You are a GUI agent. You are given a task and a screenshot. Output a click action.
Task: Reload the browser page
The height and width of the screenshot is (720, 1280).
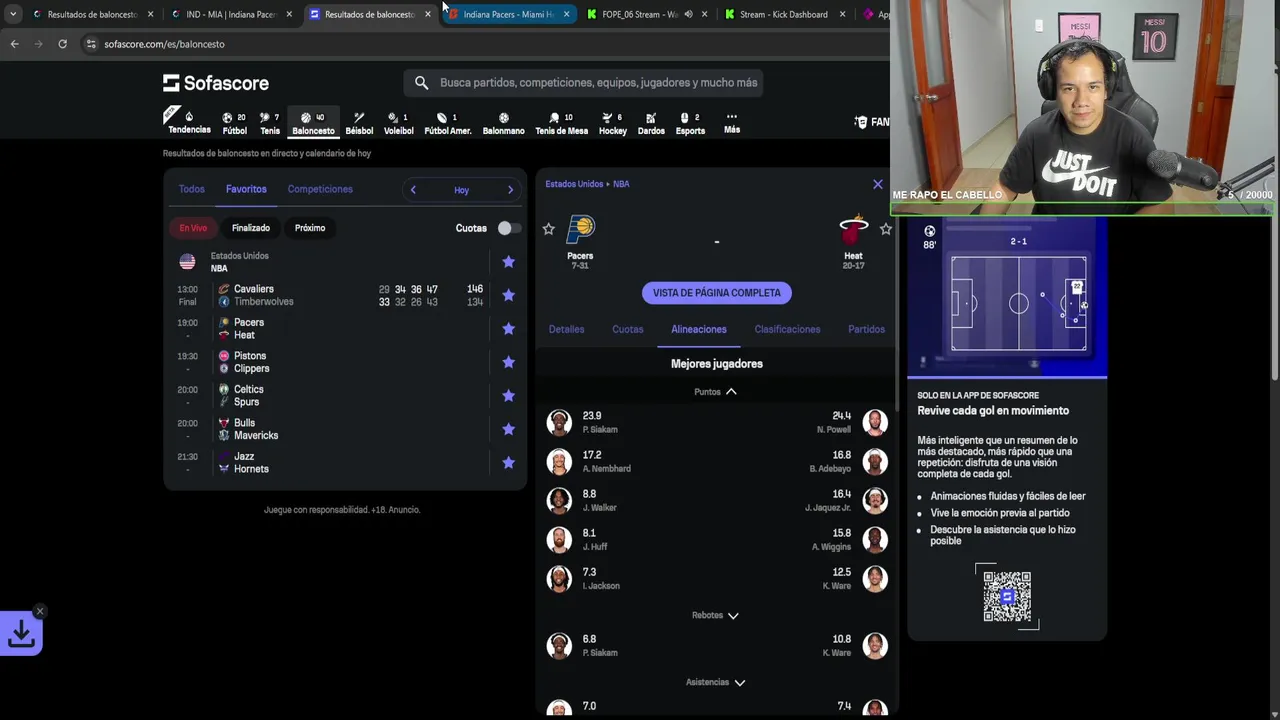pos(62,44)
